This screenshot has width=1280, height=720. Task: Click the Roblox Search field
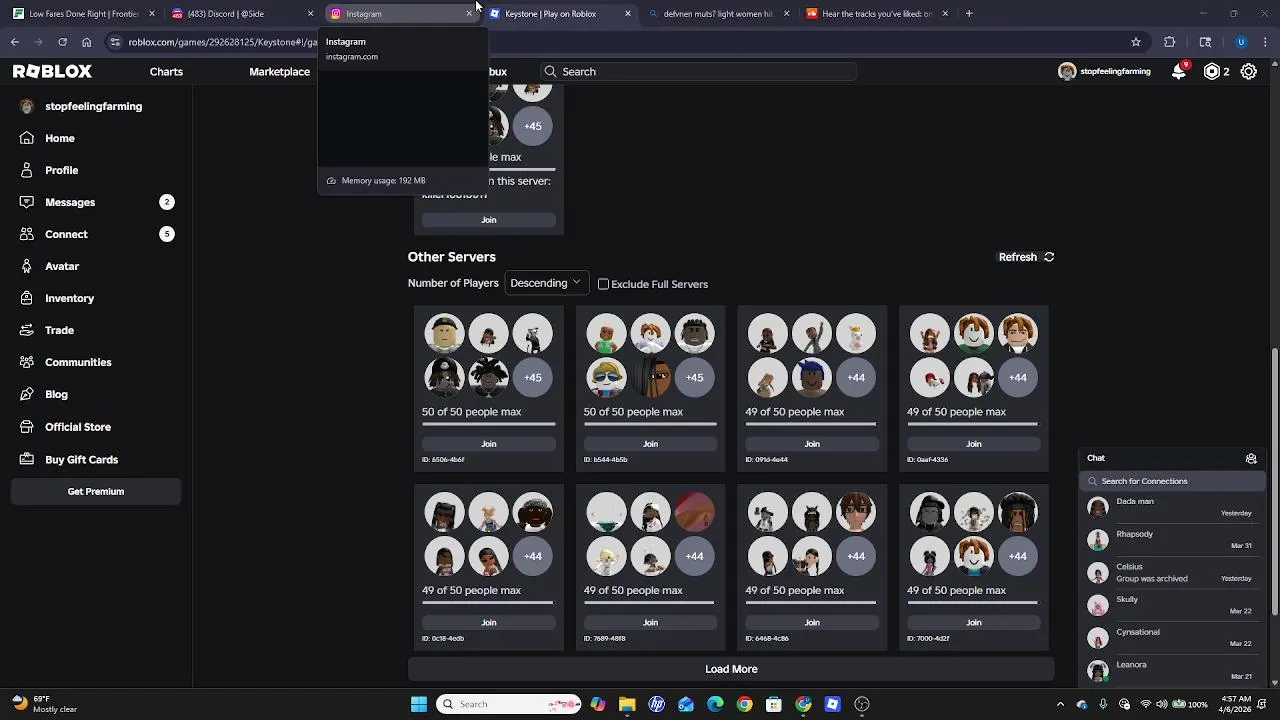pos(698,72)
